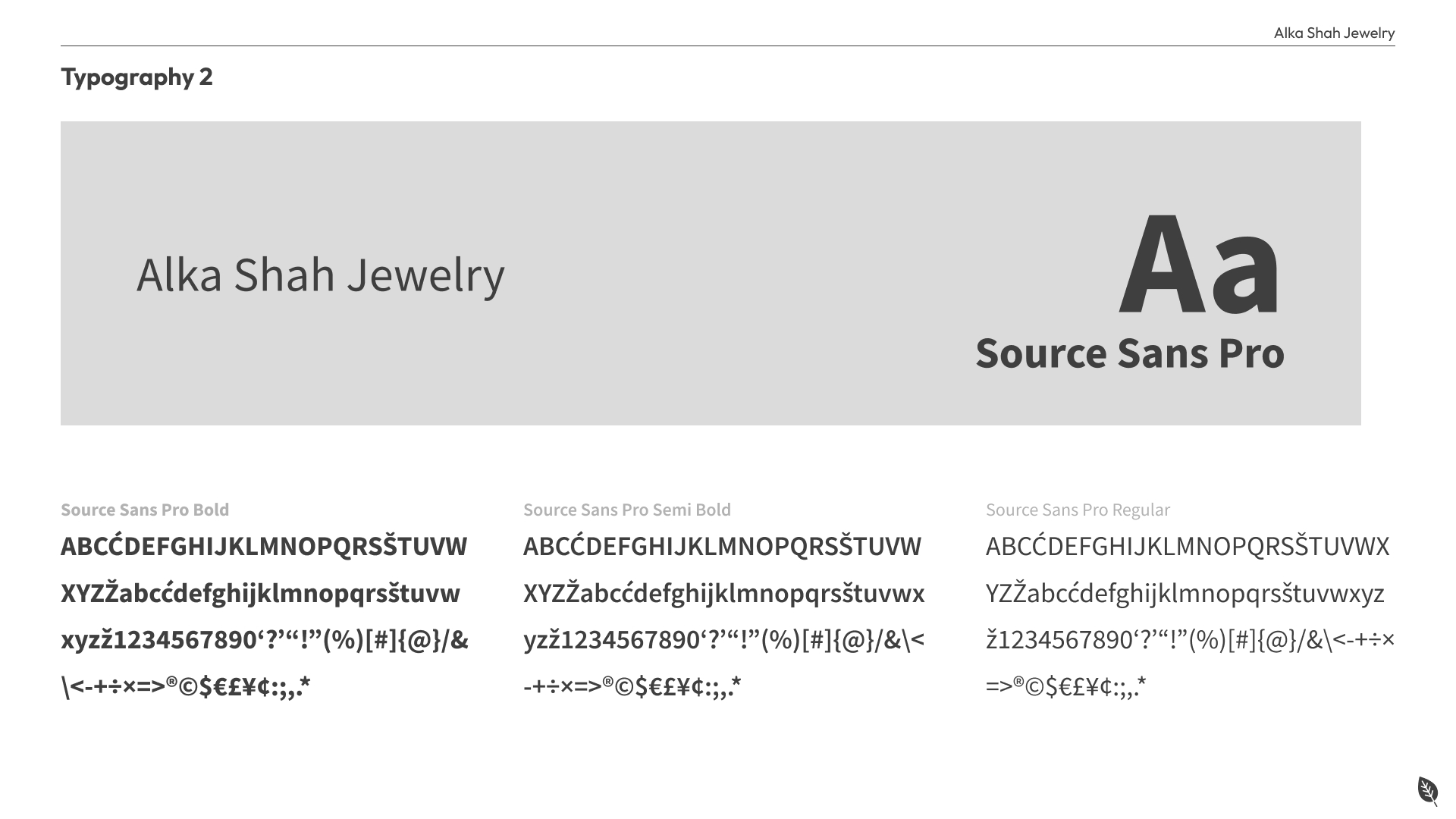Click the Source Sans Pro Bold label
Image resolution: width=1456 pixels, height=819 pixels.
pos(145,510)
